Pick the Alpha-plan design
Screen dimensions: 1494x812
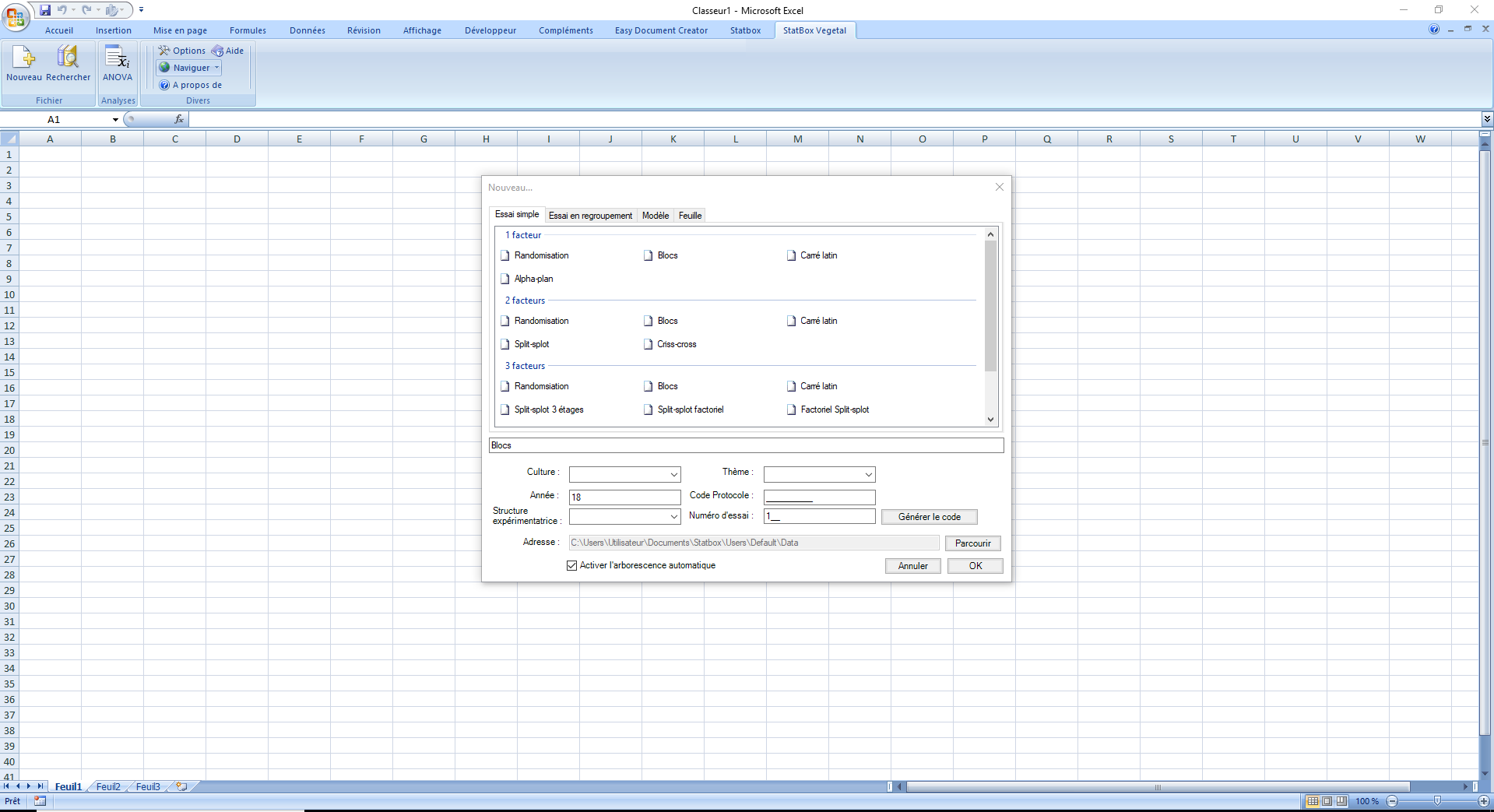(x=527, y=279)
